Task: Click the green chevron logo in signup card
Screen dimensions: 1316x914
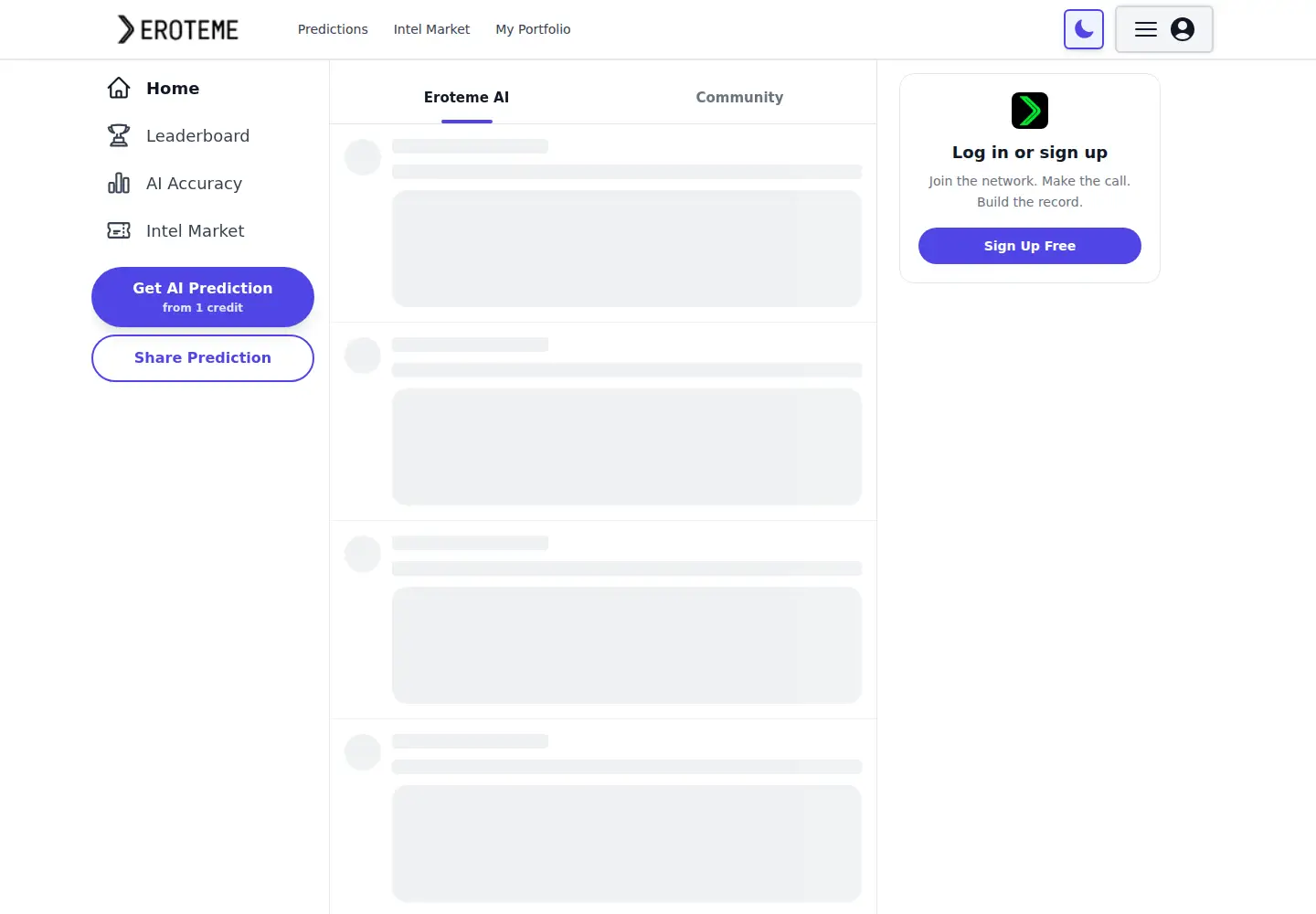Action: tap(1030, 111)
